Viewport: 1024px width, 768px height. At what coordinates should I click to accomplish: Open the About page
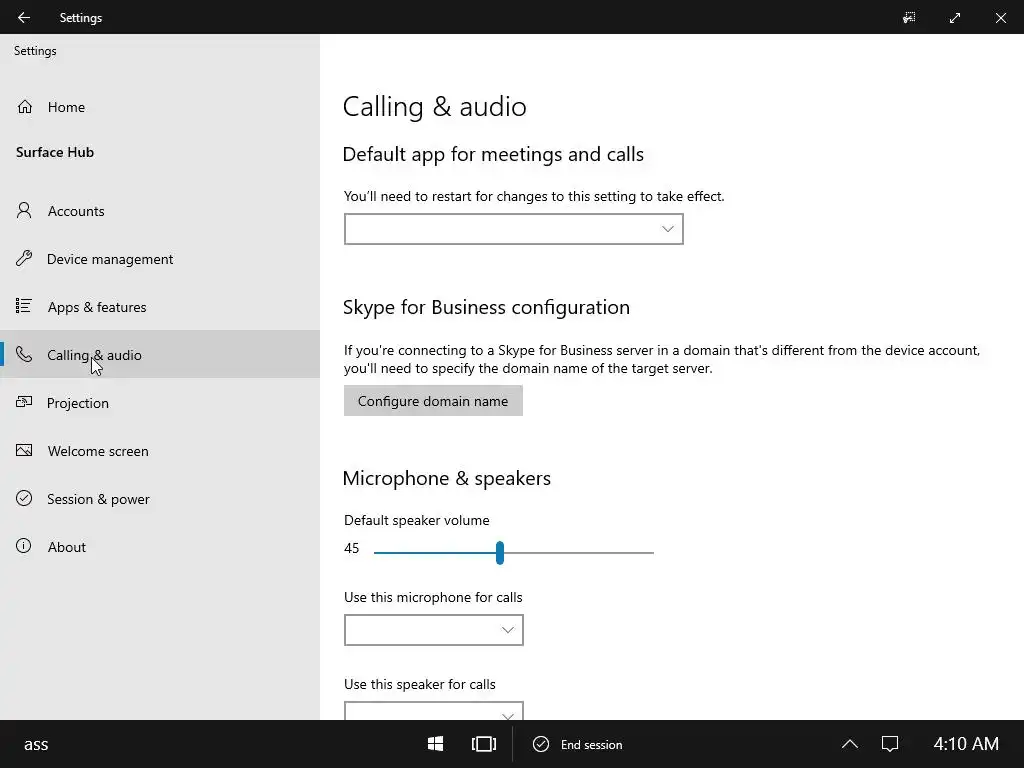coord(160,547)
